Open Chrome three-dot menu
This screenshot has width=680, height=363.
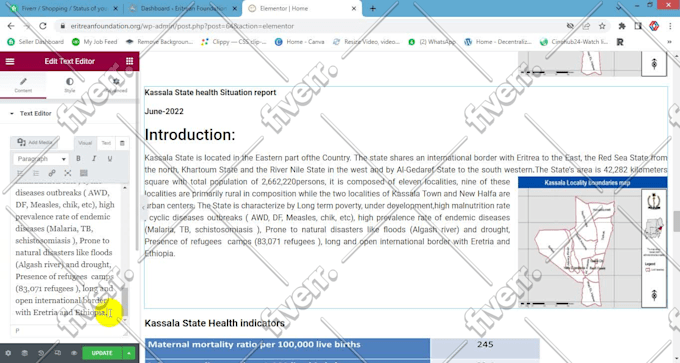(x=670, y=26)
